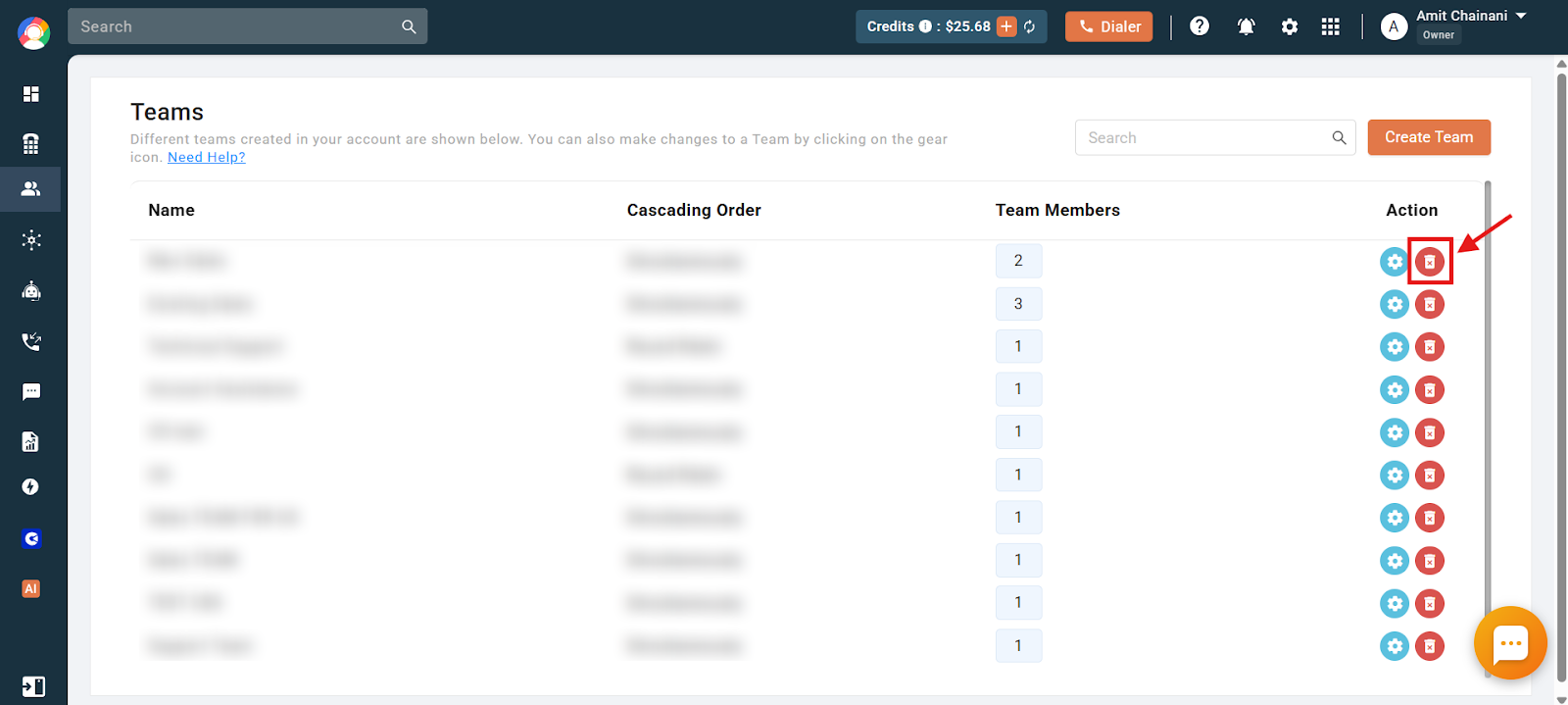1568x705 pixels.
Task: Click the Dialer button
Action: [x=1108, y=26]
